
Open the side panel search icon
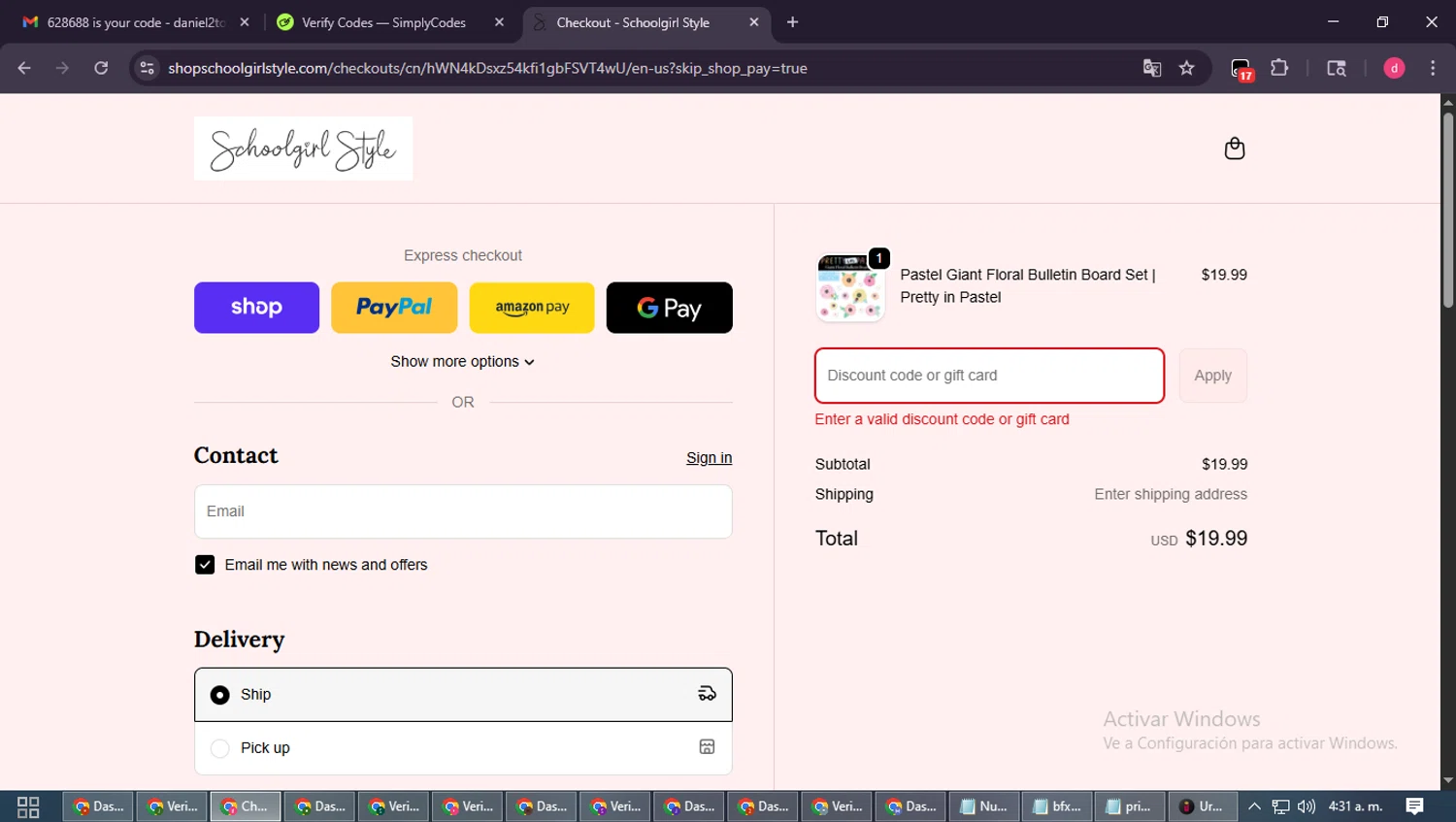pyautogui.click(x=1337, y=68)
